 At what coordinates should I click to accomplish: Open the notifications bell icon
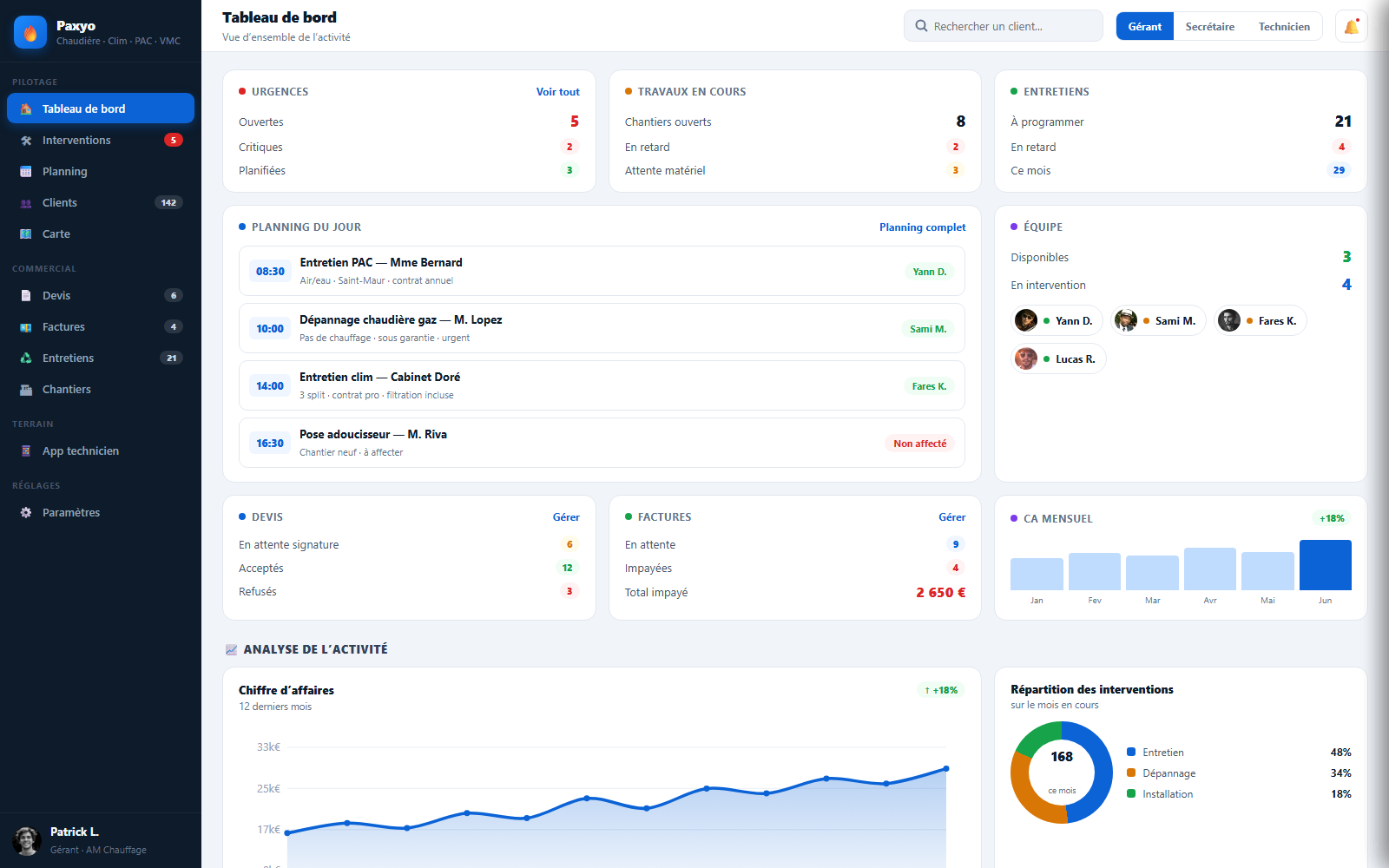pyautogui.click(x=1351, y=26)
